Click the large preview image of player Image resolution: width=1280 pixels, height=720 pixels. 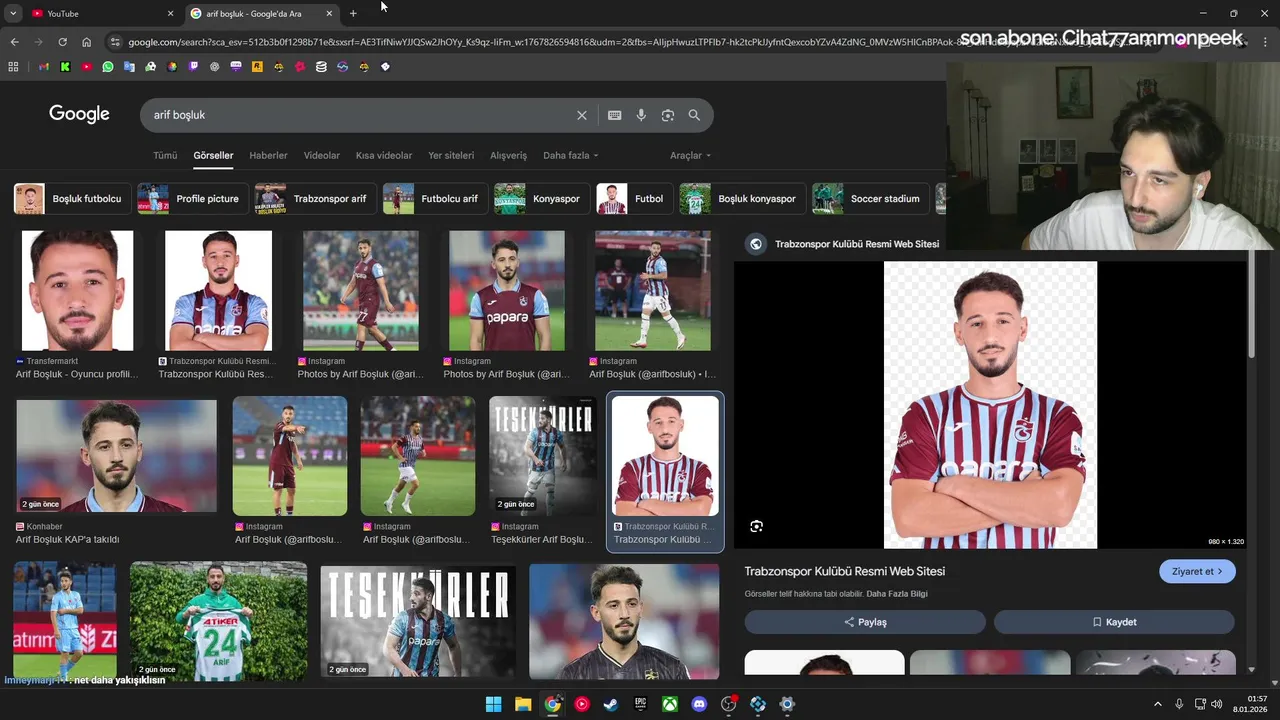coord(990,405)
